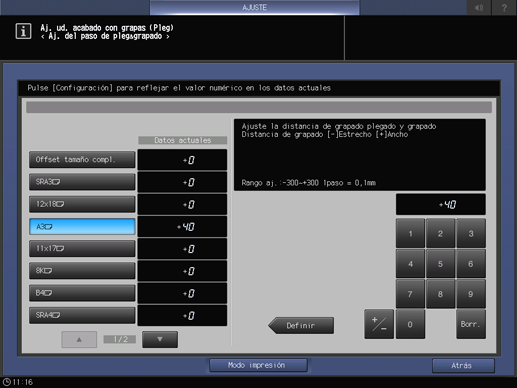The width and height of the screenshot is (517, 388).
Task: Click 8K current data value +0
Action: pyautogui.click(x=182, y=271)
